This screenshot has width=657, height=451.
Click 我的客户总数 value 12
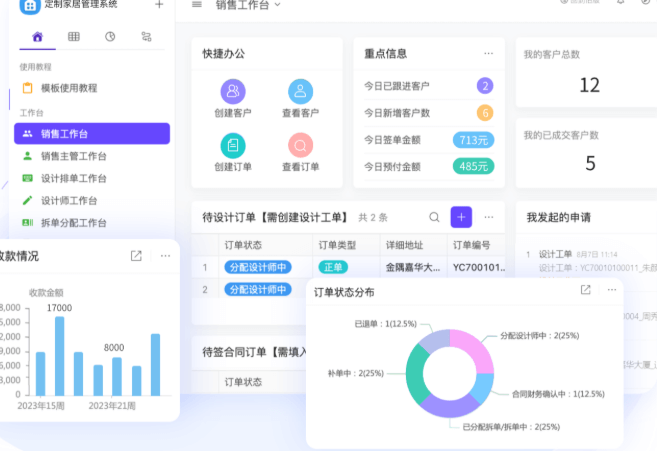[x=590, y=85]
